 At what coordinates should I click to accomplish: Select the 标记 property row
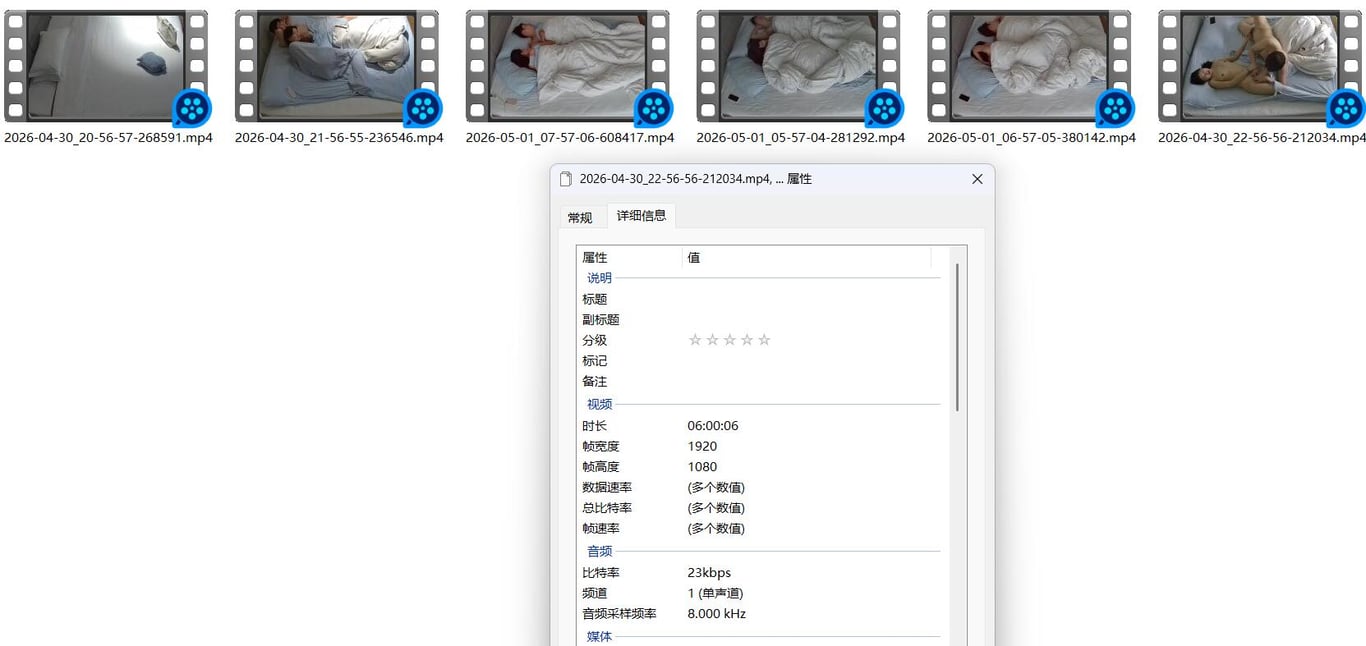[761, 361]
